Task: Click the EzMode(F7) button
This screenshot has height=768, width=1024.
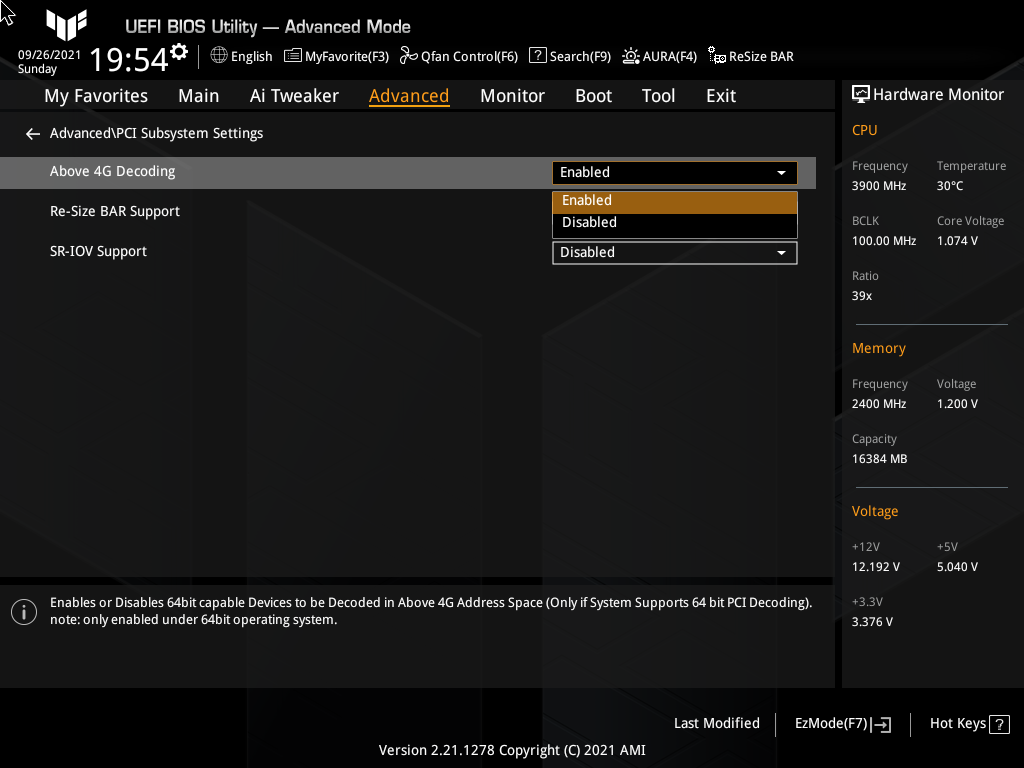Action: 841,723
